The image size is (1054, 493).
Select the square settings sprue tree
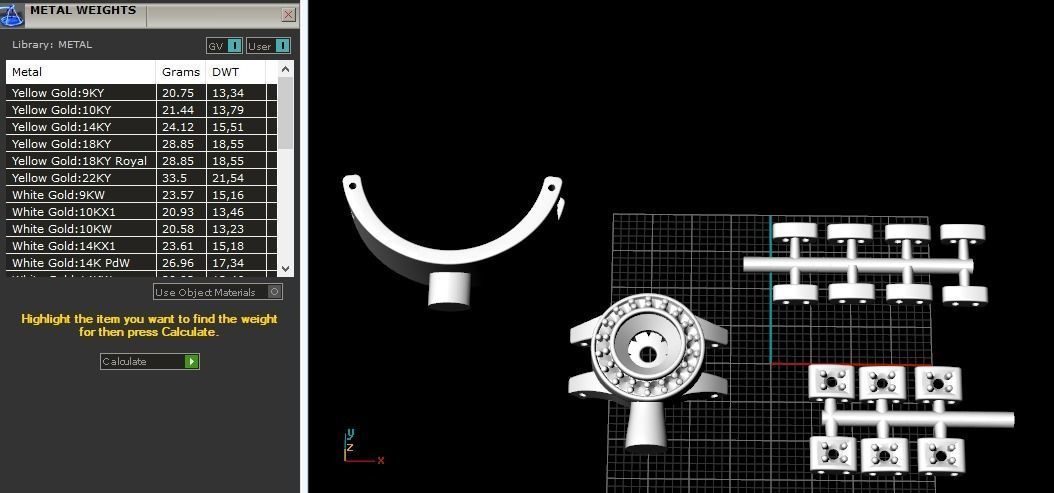pos(911,418)
